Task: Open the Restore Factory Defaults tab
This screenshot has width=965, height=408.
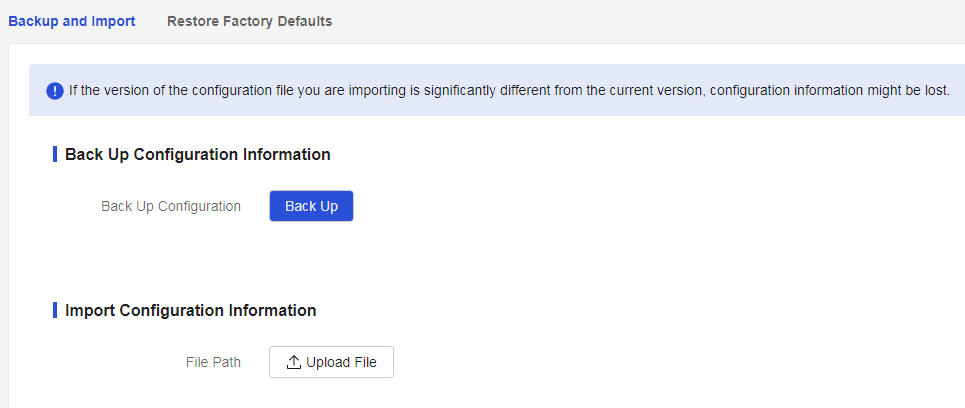Action: 249,21
